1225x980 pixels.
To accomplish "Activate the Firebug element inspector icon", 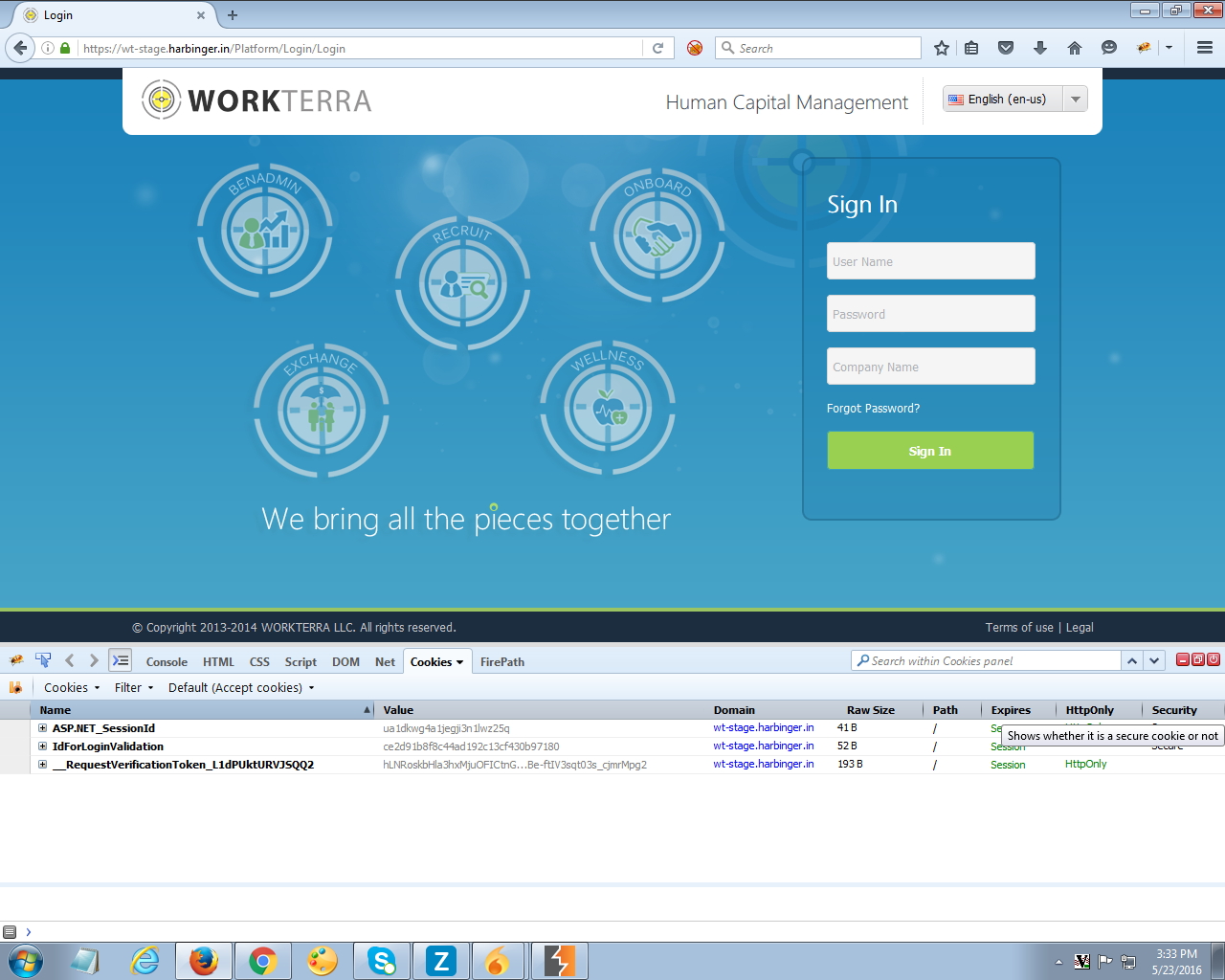I will tap(43, 660).
